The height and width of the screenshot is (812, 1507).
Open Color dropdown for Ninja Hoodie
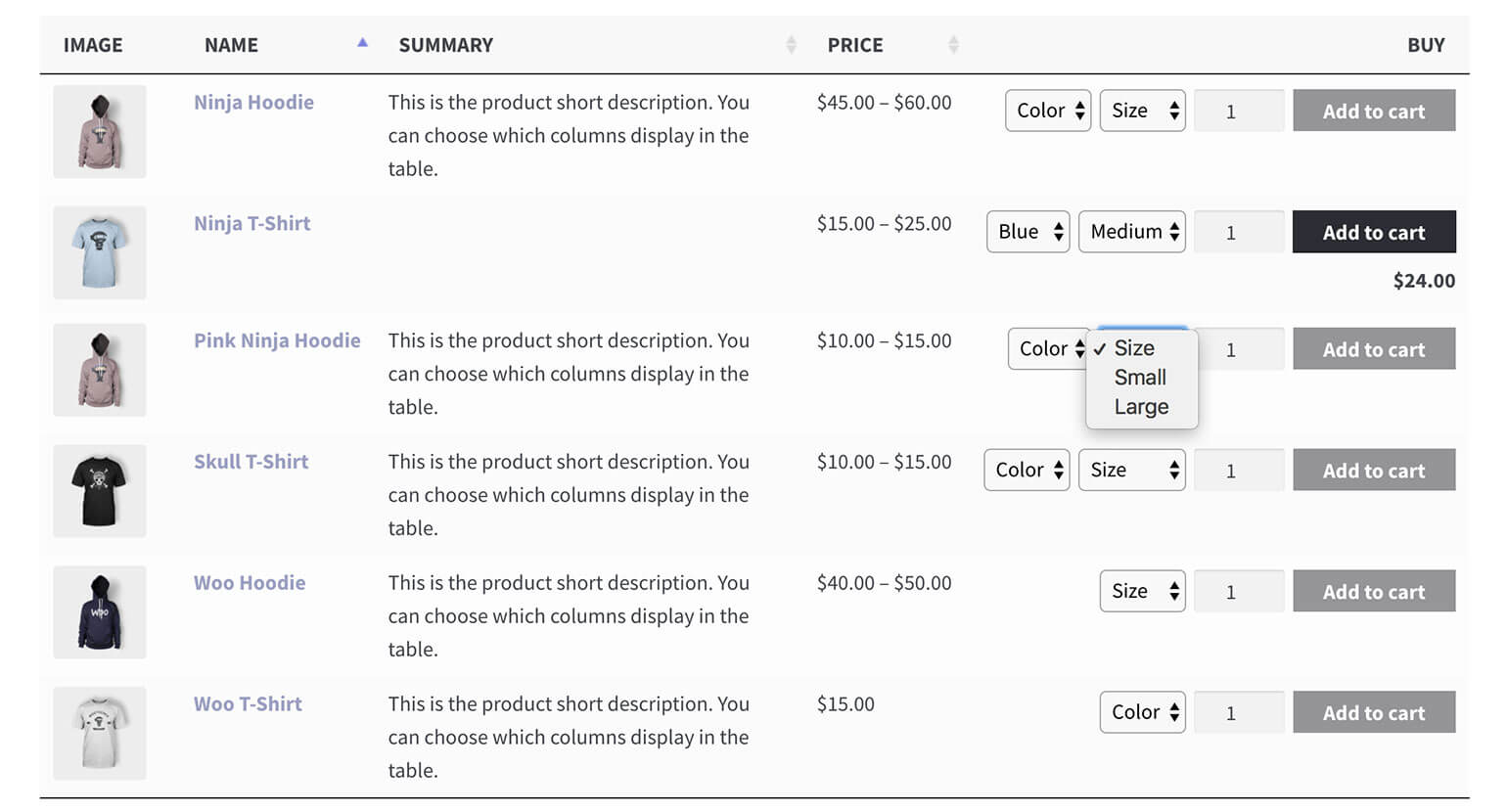pos(1048,111)
